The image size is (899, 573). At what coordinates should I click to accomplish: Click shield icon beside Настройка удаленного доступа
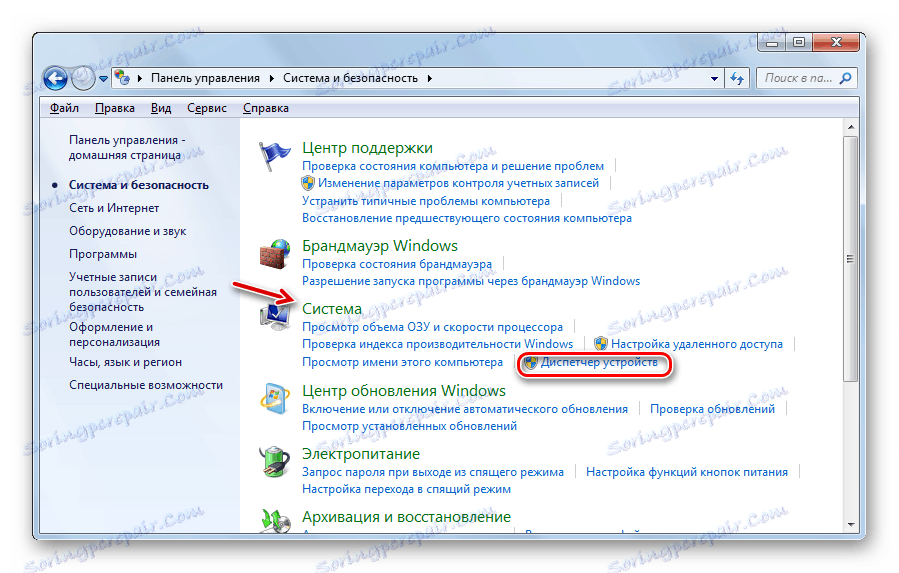point(600,344)
